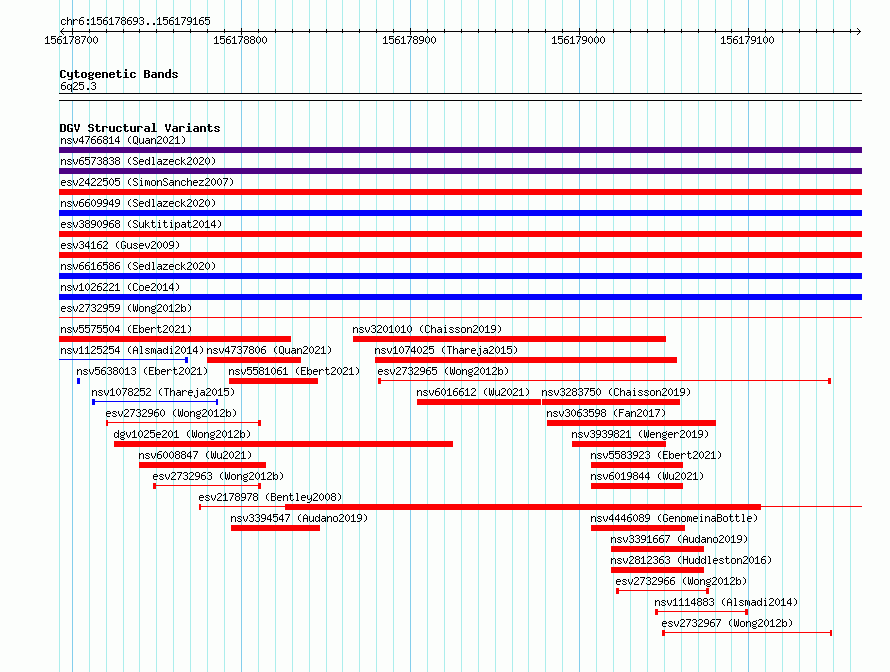Click the red bar under nsv5575504 (Ebert2021)

coord(175,339)
